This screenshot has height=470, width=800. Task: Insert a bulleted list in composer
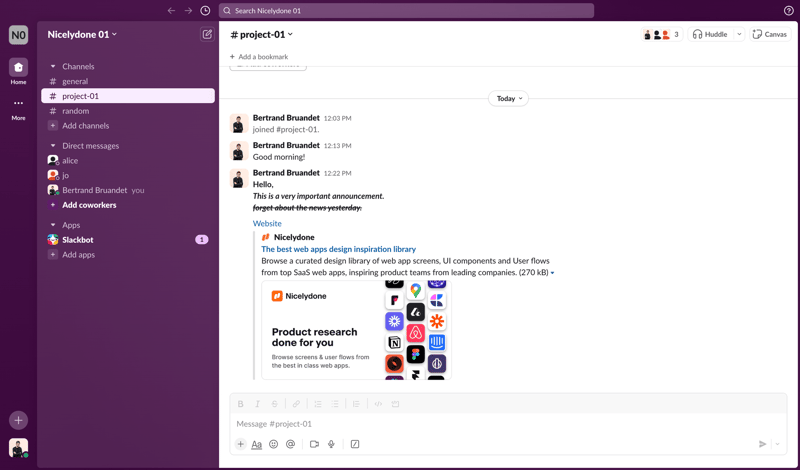pyautogui.click(x=335, y=404)
